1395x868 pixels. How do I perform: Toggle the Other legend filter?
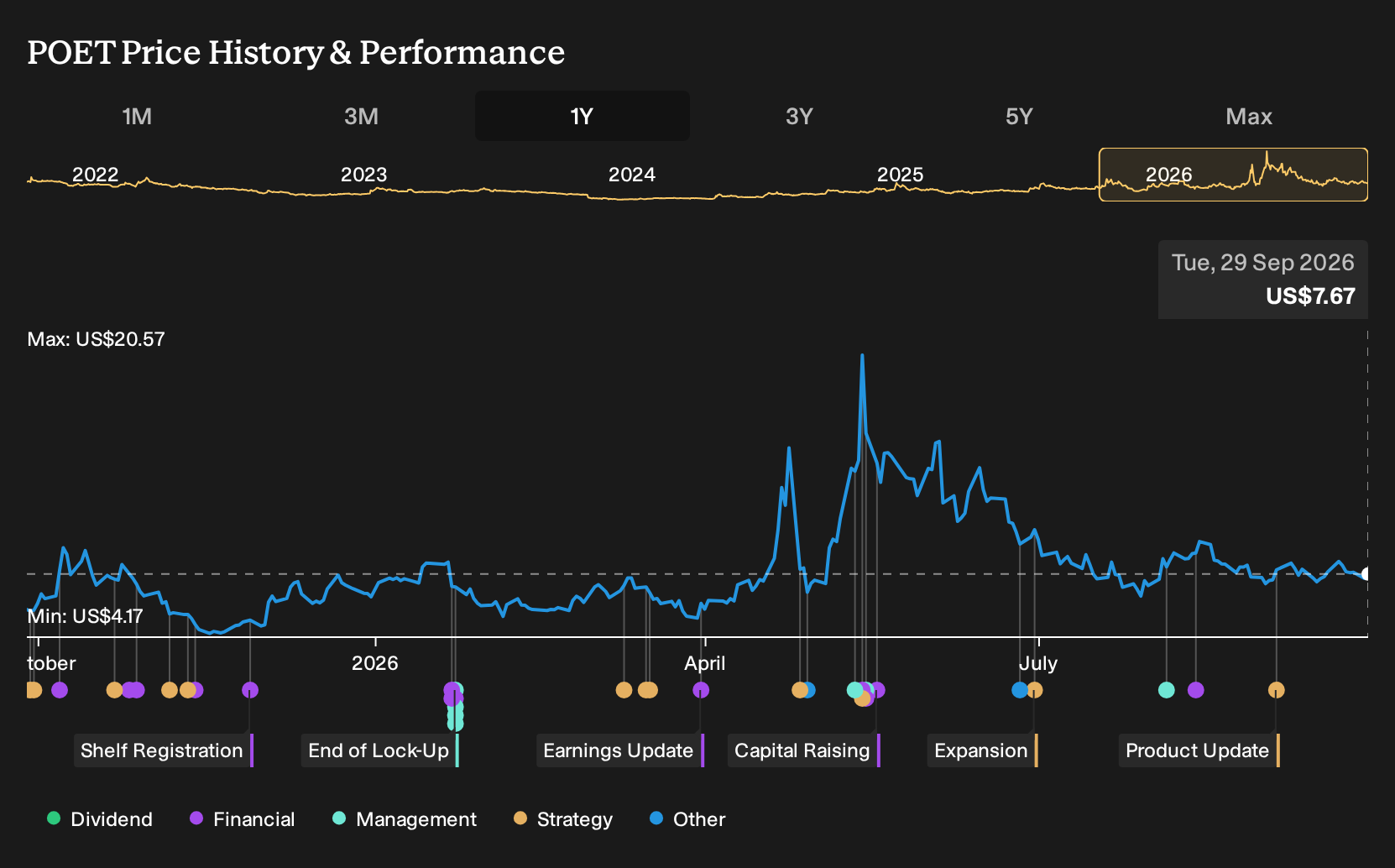[x=687, y=819]
